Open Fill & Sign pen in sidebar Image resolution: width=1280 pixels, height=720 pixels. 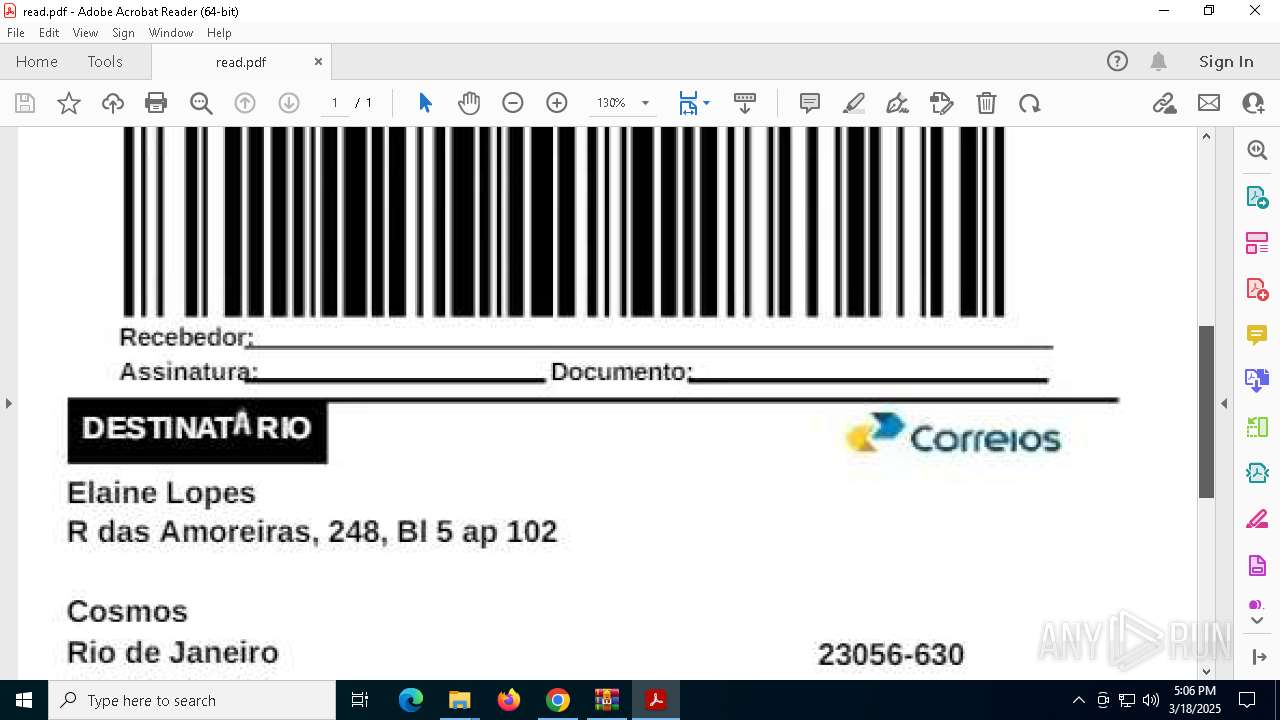click(x=1257, y=519)
